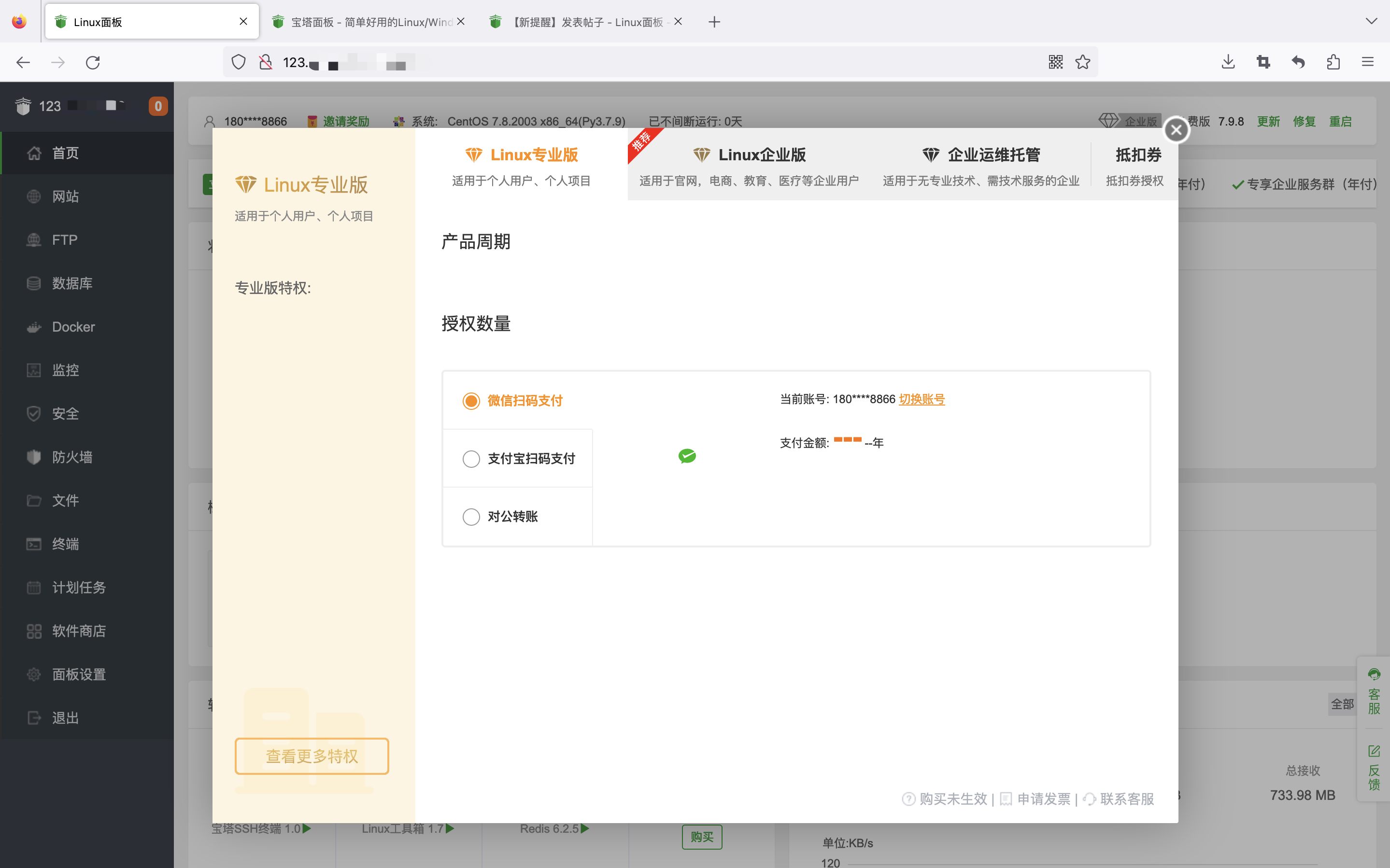Click the 切换账号 link
Image resolution: width=1390 pixels, height=868 pixels.
(x=922, y=399)
